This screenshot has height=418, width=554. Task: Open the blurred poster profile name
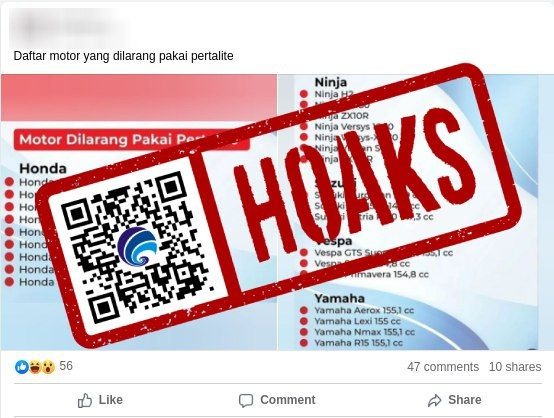[69, 25]
